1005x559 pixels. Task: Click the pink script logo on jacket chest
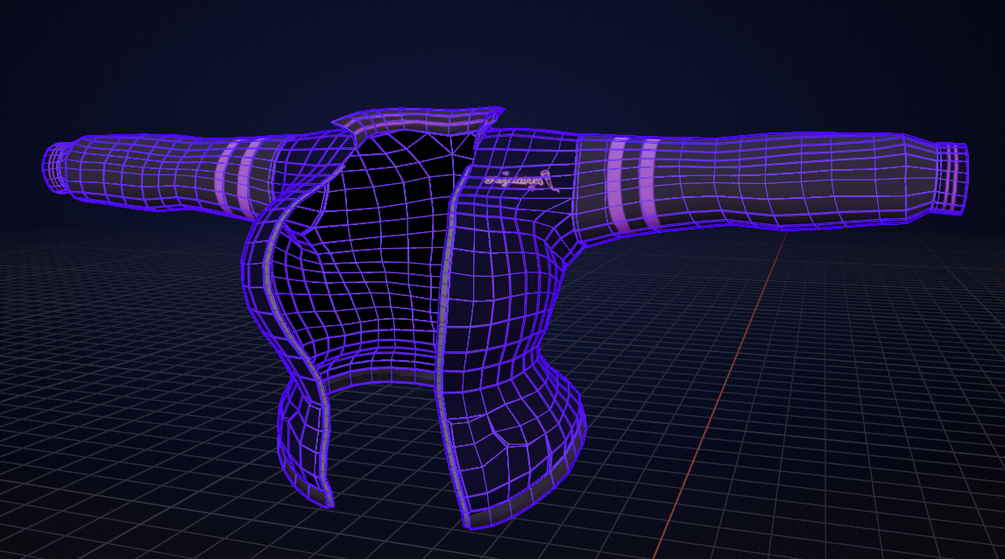[521, 181]
